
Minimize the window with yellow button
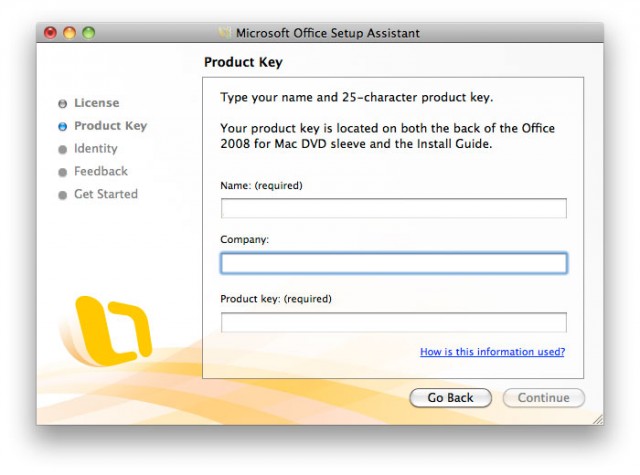69,33
